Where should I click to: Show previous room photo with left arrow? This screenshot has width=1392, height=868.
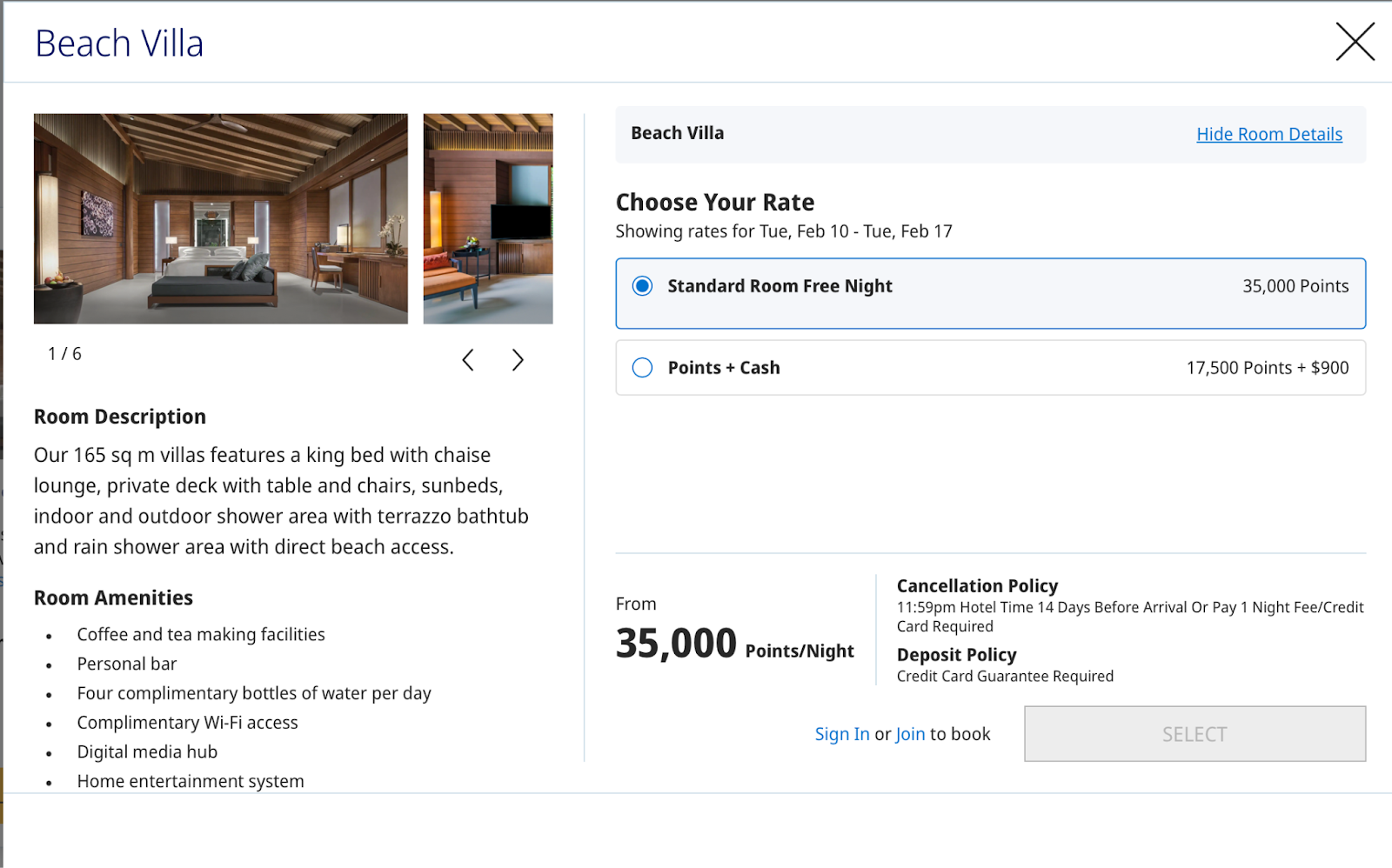tap(468, 360)
